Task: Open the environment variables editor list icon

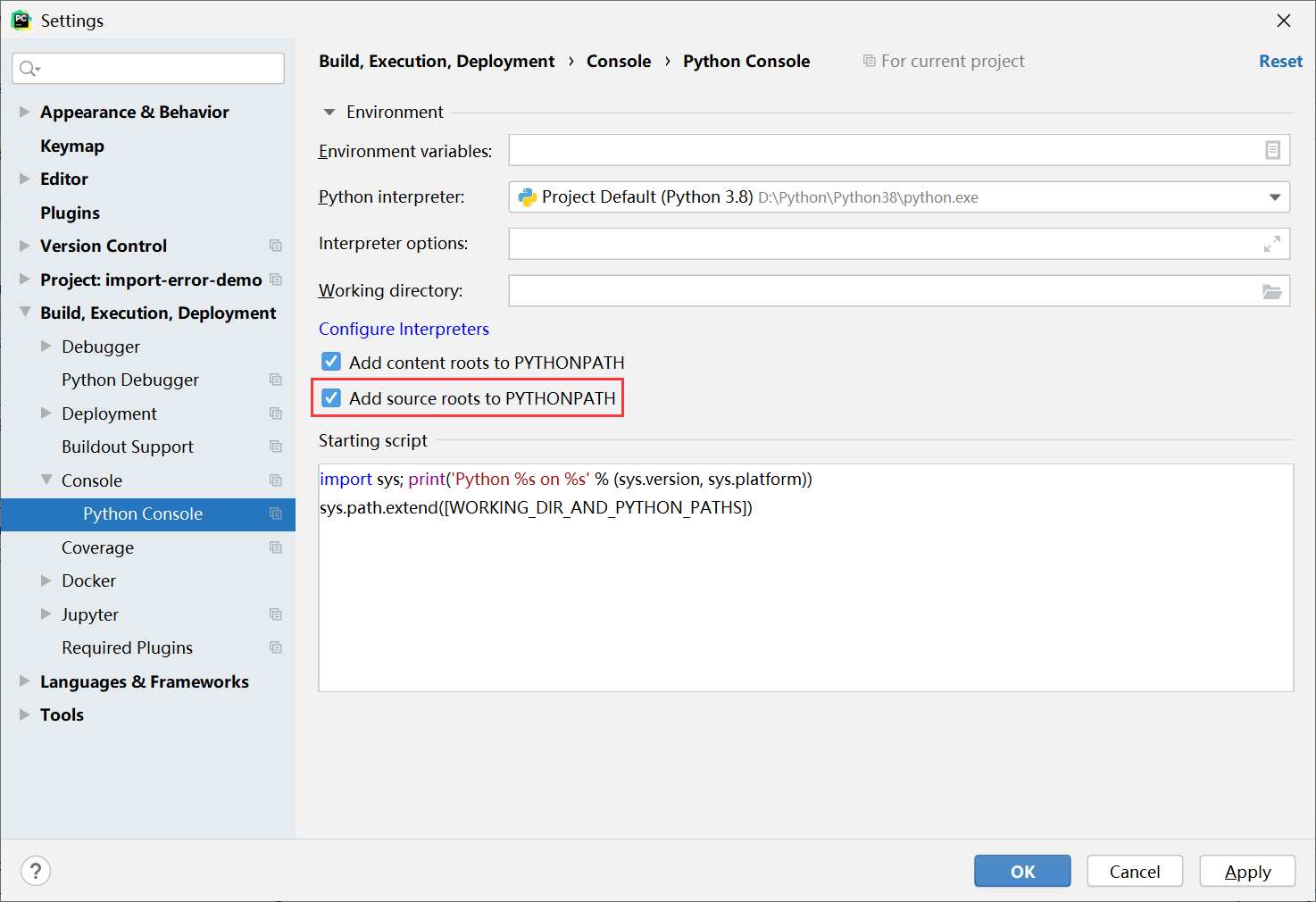Action: tap(1272, 150)
